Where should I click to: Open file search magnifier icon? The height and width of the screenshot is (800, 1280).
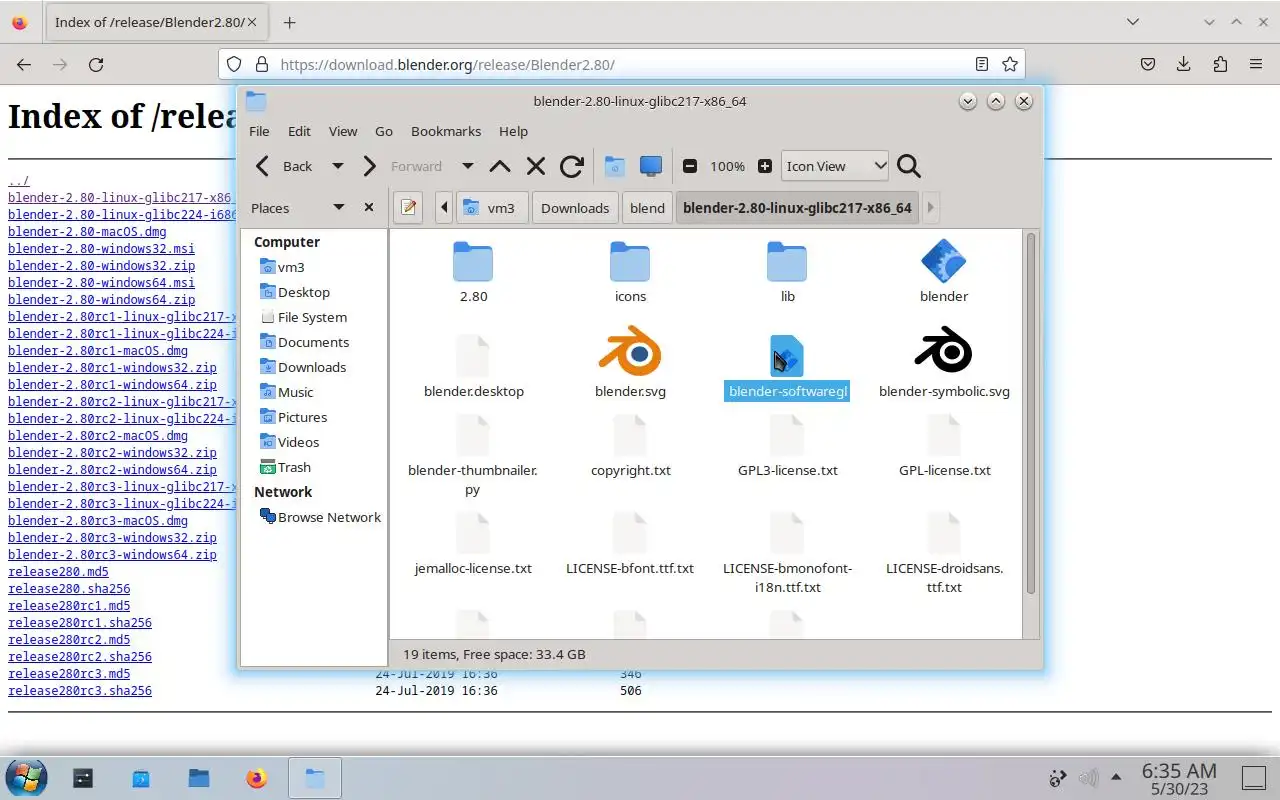click(x=908, y=166)
